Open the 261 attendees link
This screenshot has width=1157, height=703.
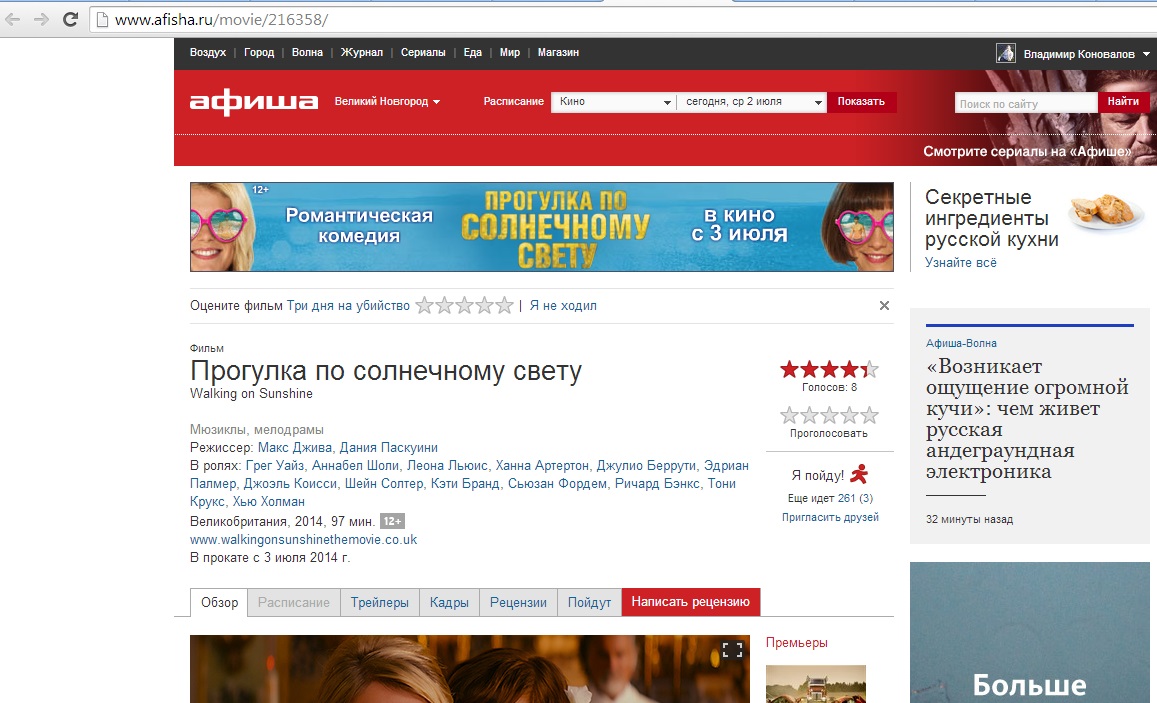pyautogui.click(x=846, y=499)
